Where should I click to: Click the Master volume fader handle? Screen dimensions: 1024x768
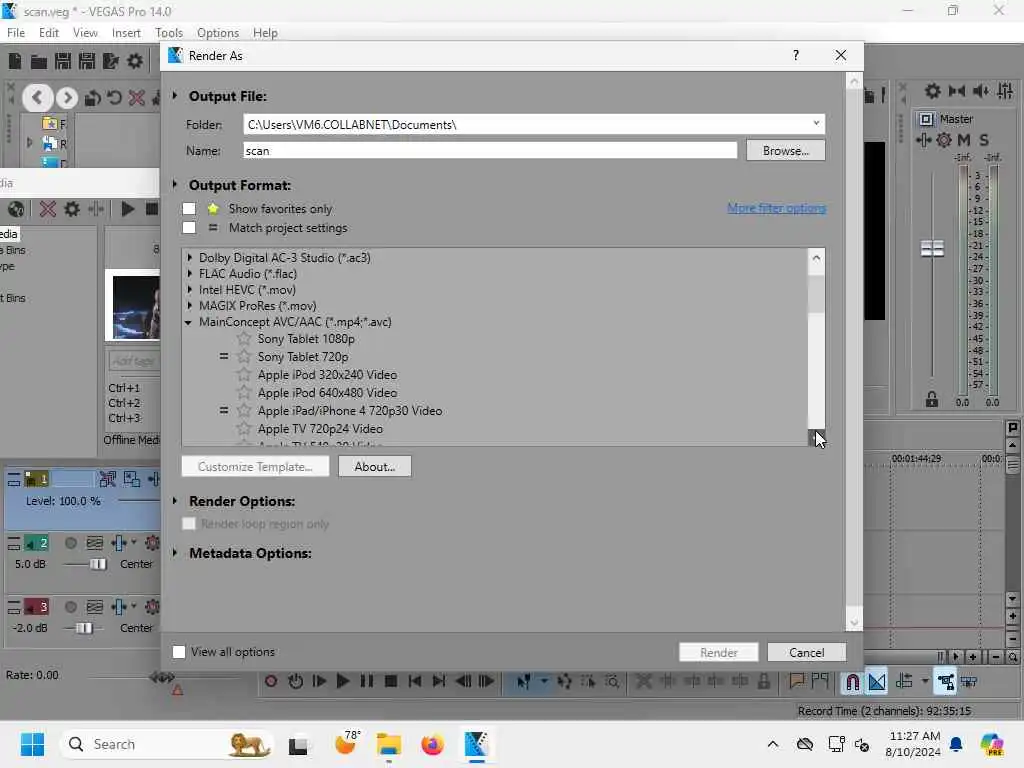[932, 249]
